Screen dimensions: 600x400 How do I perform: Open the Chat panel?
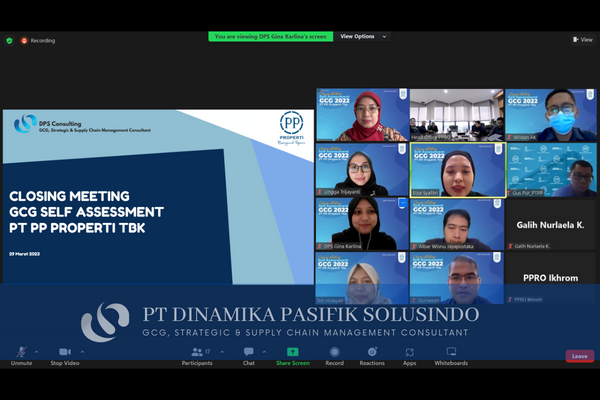click(x=248, y=353)
